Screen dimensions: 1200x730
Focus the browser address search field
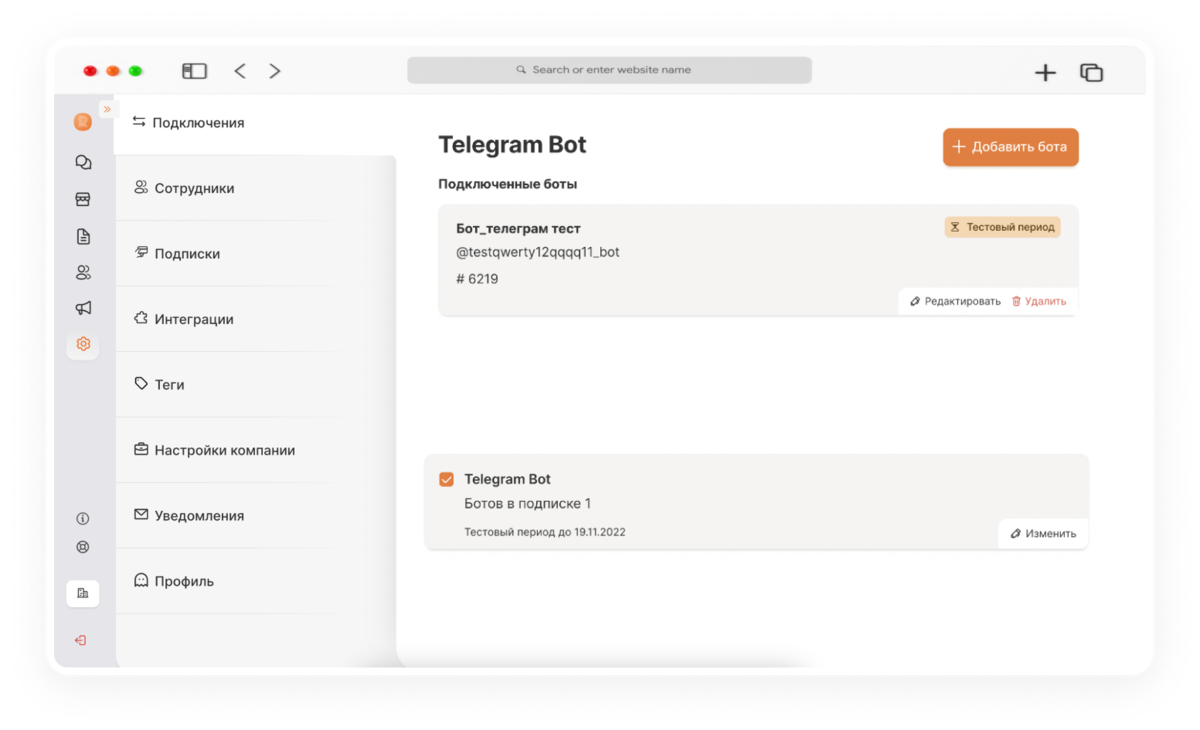tap(609, 70)
